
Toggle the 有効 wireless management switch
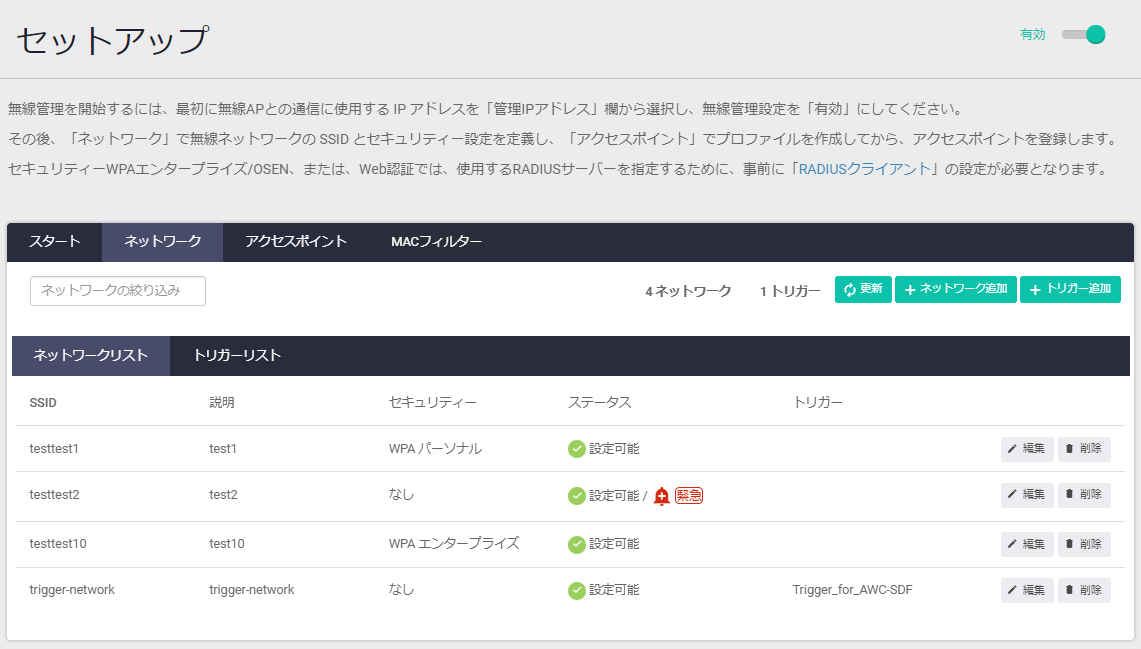1084,35
